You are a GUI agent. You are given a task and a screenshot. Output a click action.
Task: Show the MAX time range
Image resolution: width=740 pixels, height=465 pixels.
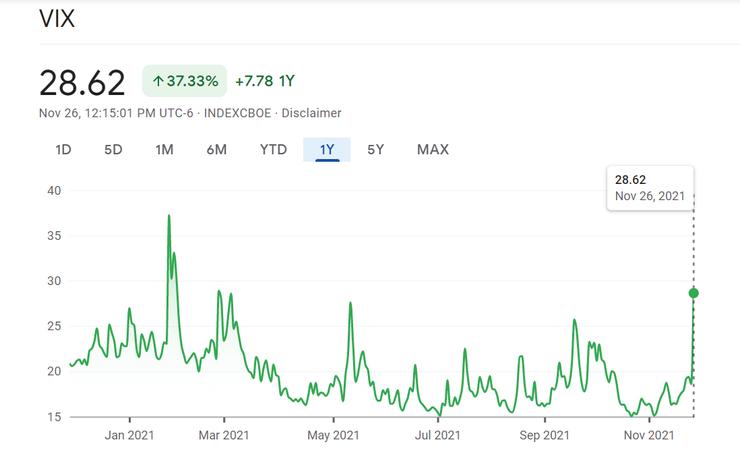[432, 150]
